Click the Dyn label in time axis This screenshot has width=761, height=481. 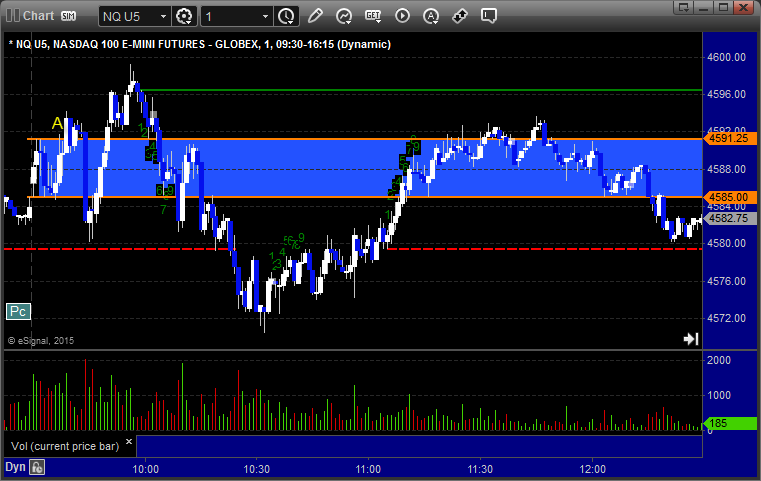coord(16,467)
